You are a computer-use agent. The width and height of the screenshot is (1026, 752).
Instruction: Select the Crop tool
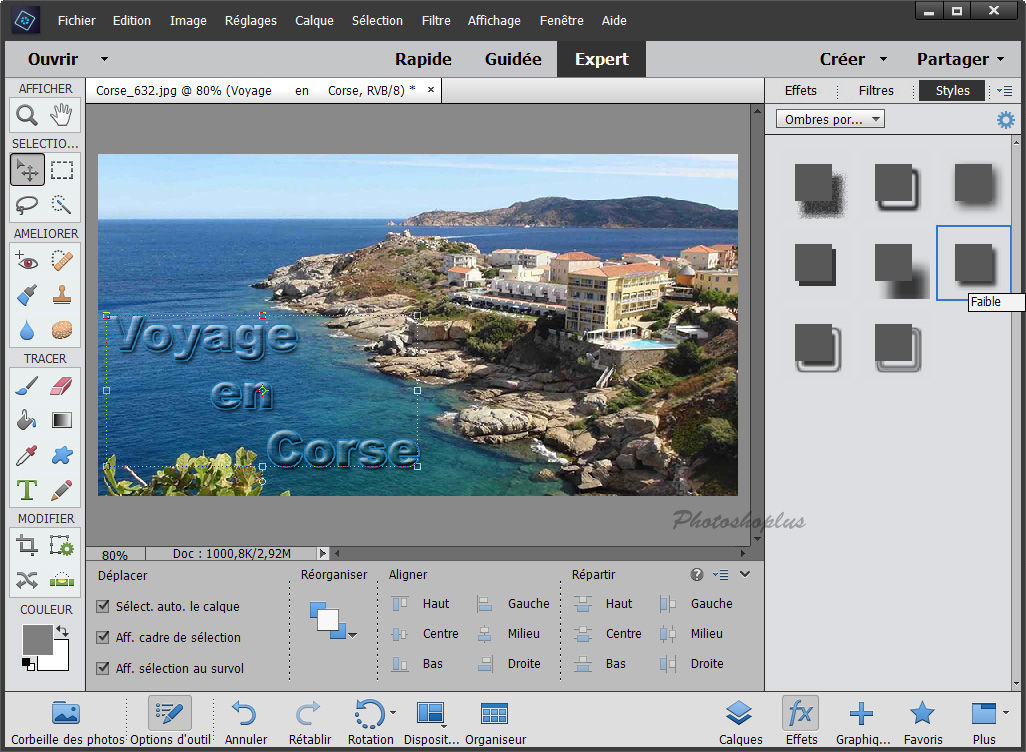pos(27,546)
